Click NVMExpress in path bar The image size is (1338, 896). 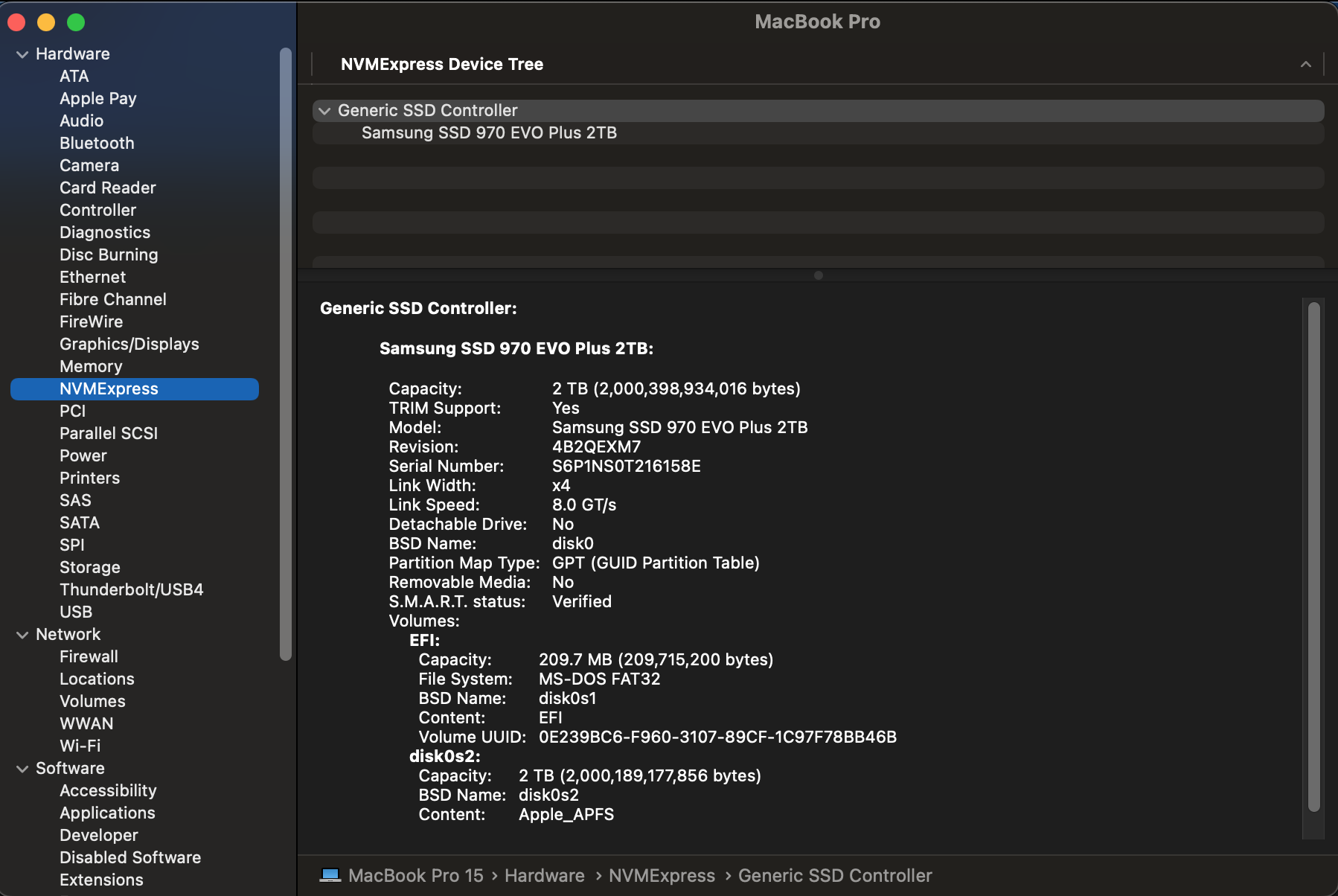(662, 876)
